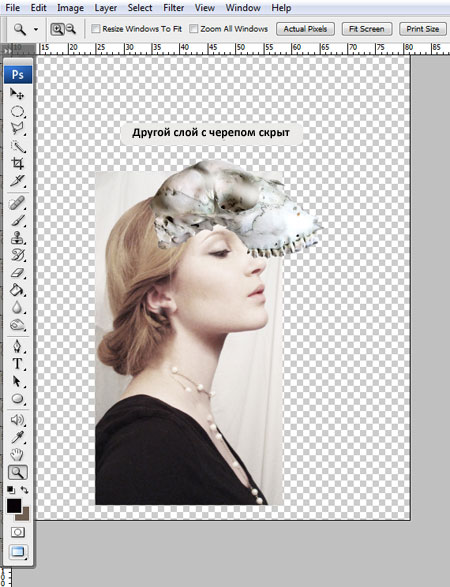Open the Edit menu
The height and width of the screenshot is (587, 450).
[x=38, y=7]
